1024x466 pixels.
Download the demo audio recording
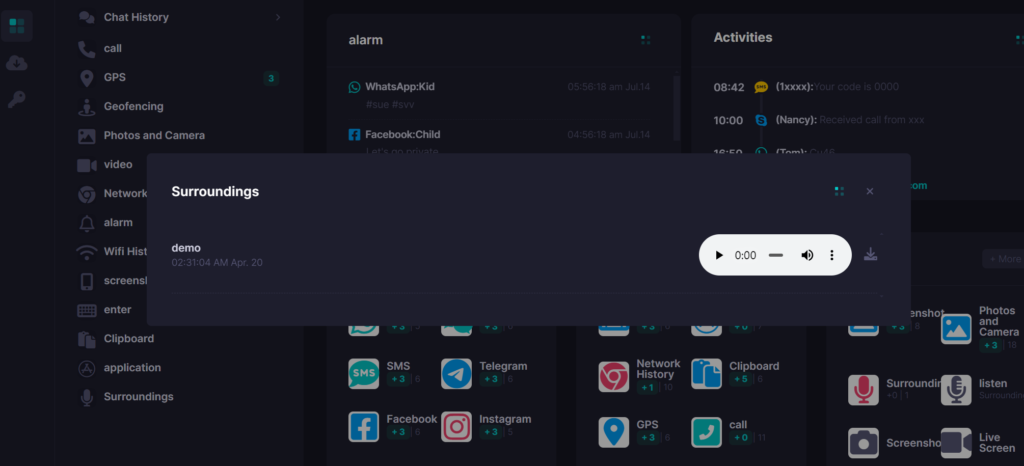pyautogui.click(x=870, y=255)
